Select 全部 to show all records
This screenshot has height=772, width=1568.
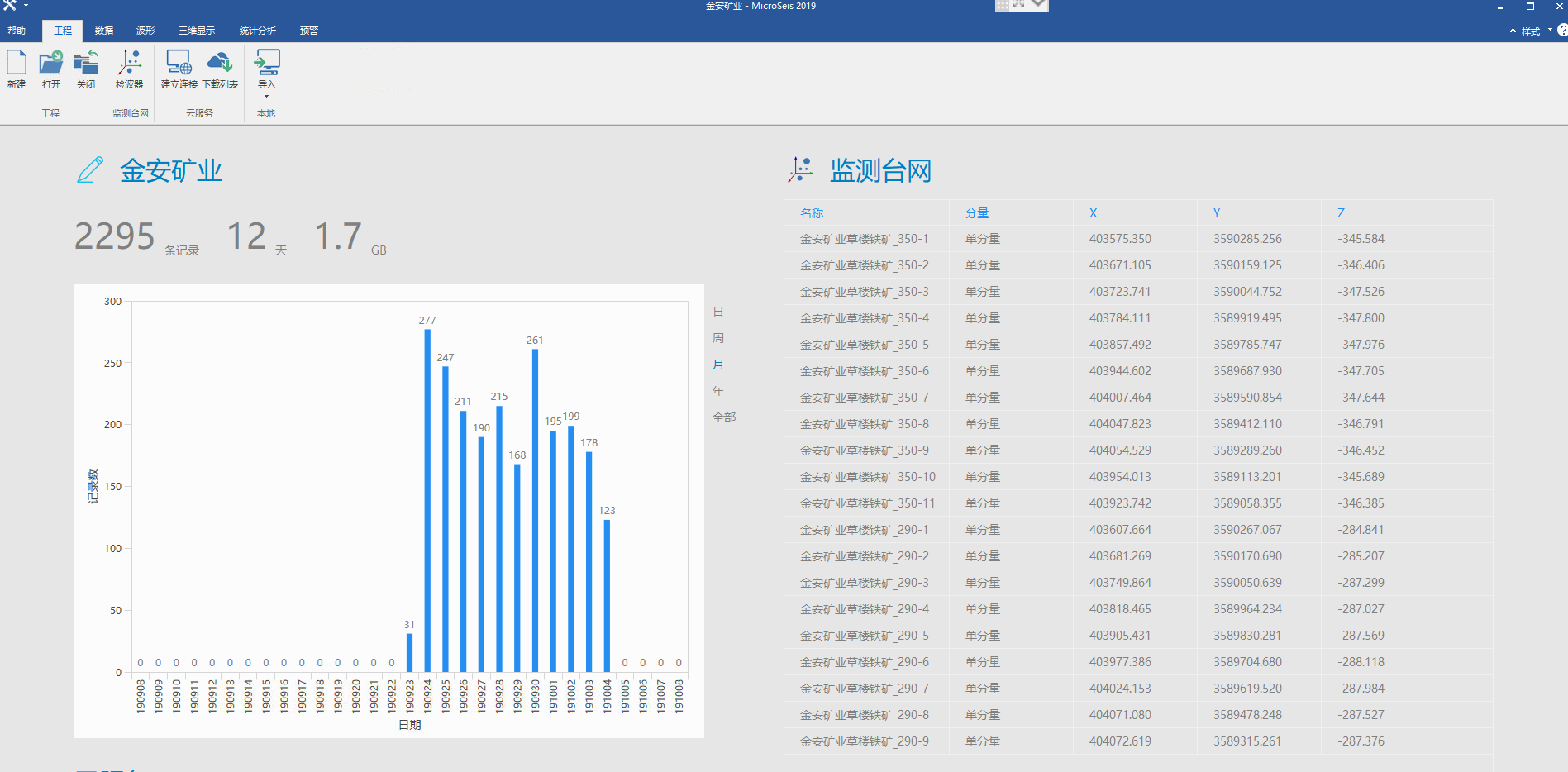click(724, 417)
